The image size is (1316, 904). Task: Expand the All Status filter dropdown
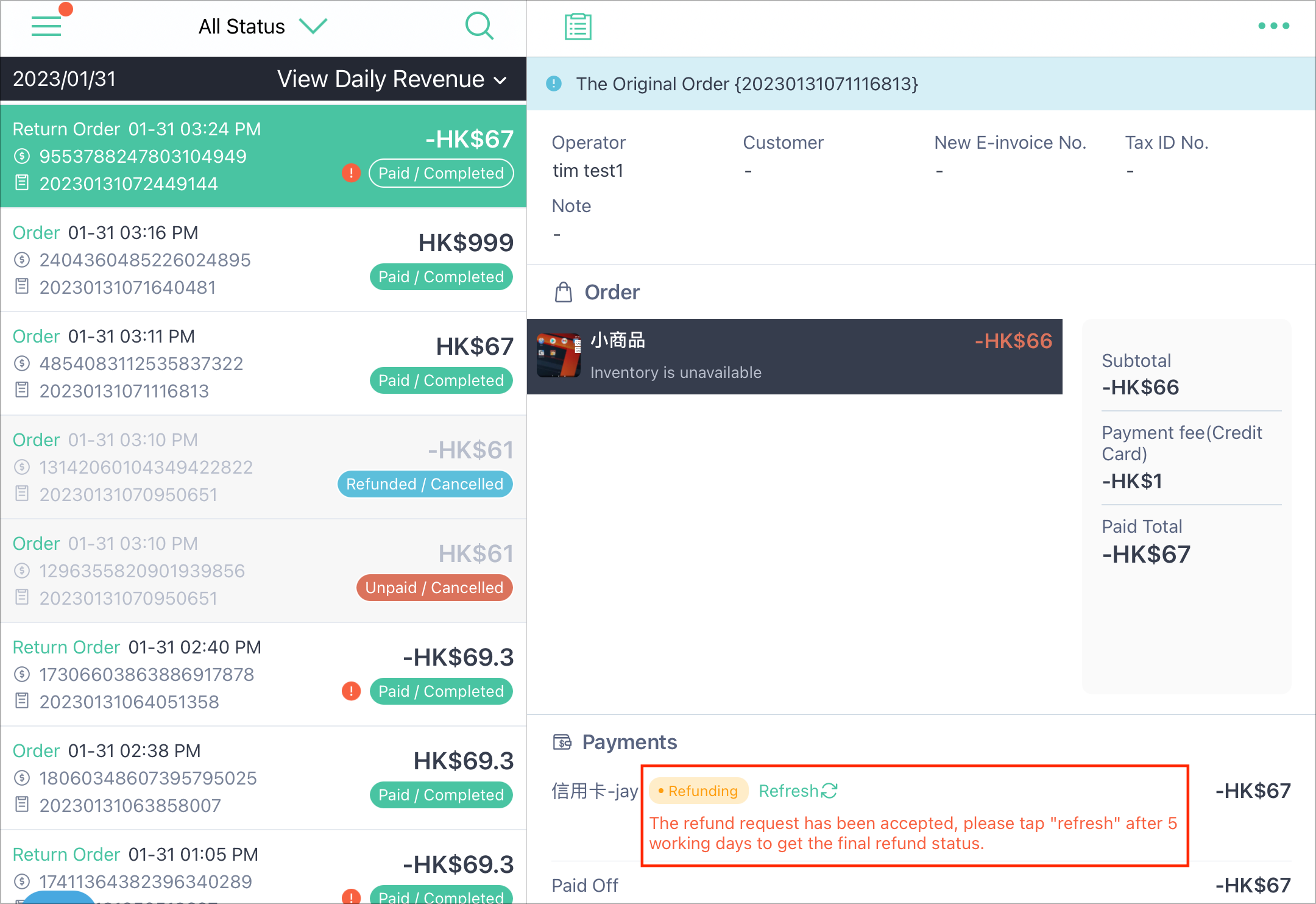(x=263, y=26)
